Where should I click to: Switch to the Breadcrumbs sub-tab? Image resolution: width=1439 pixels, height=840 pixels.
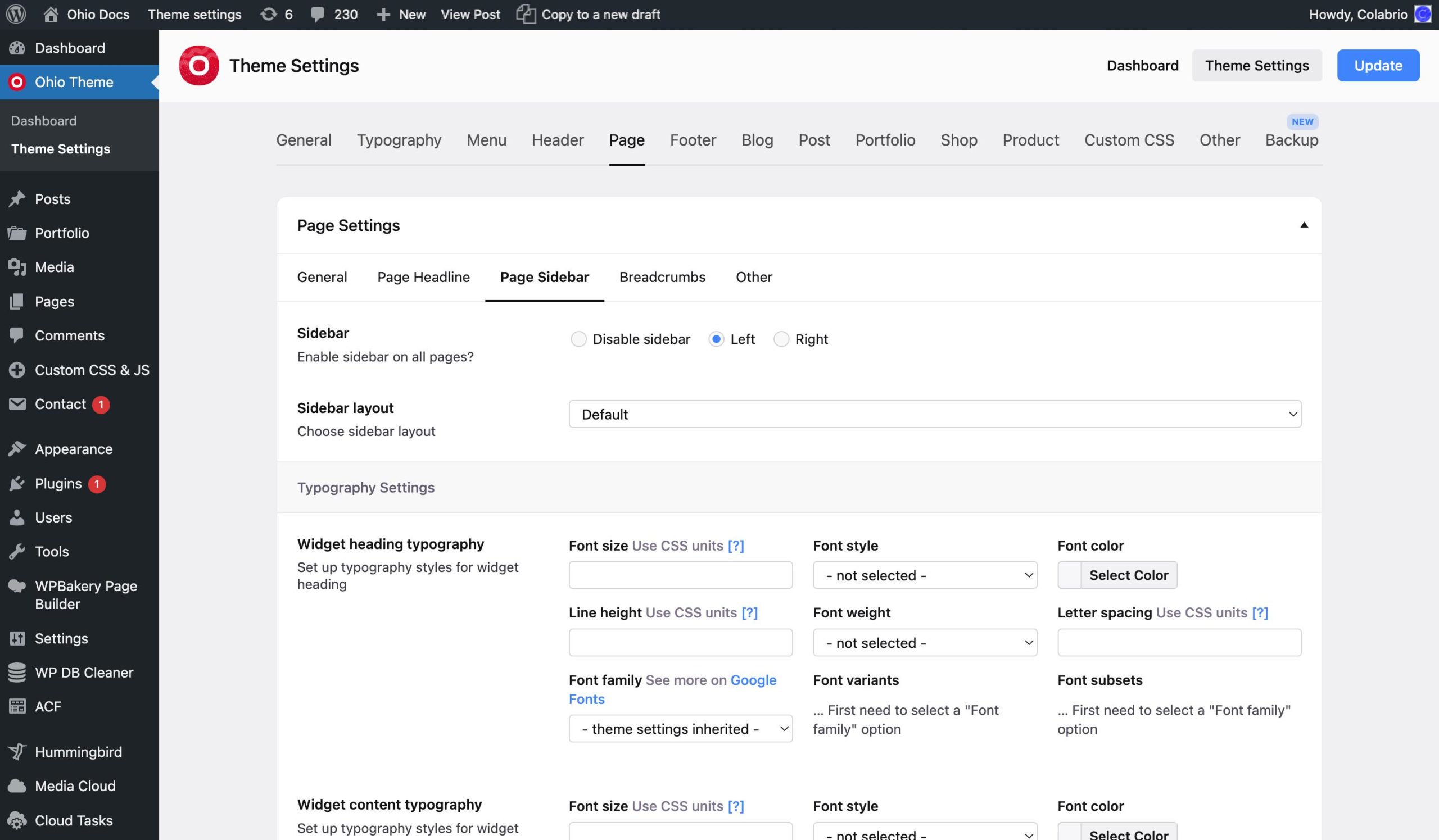point(662,278)
